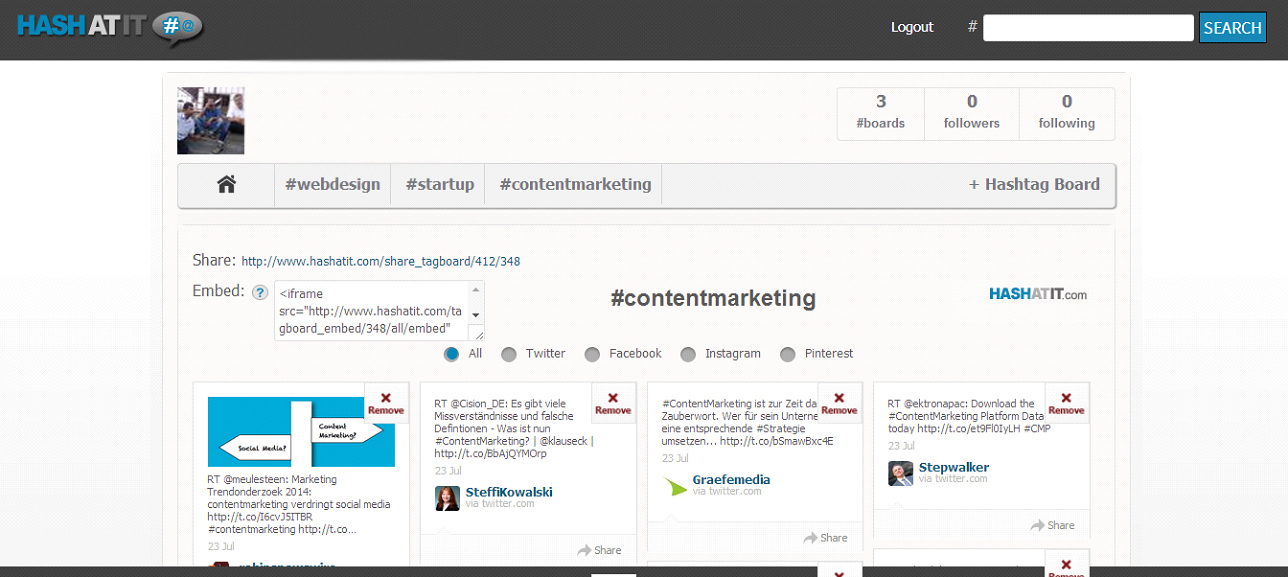Select the Pinterest filter radio button

[788, 354]
